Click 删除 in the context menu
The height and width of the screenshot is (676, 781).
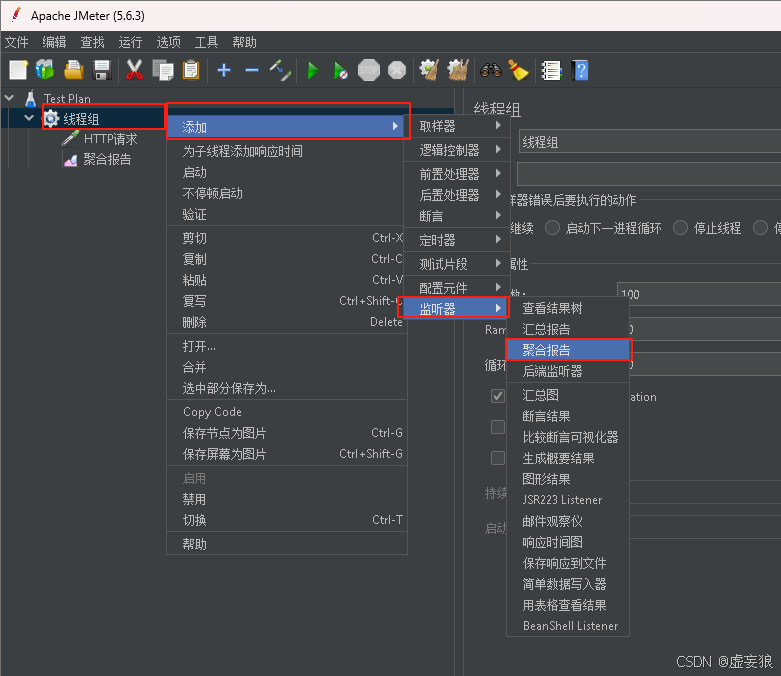pyautogui.click(x=287, y=322)
